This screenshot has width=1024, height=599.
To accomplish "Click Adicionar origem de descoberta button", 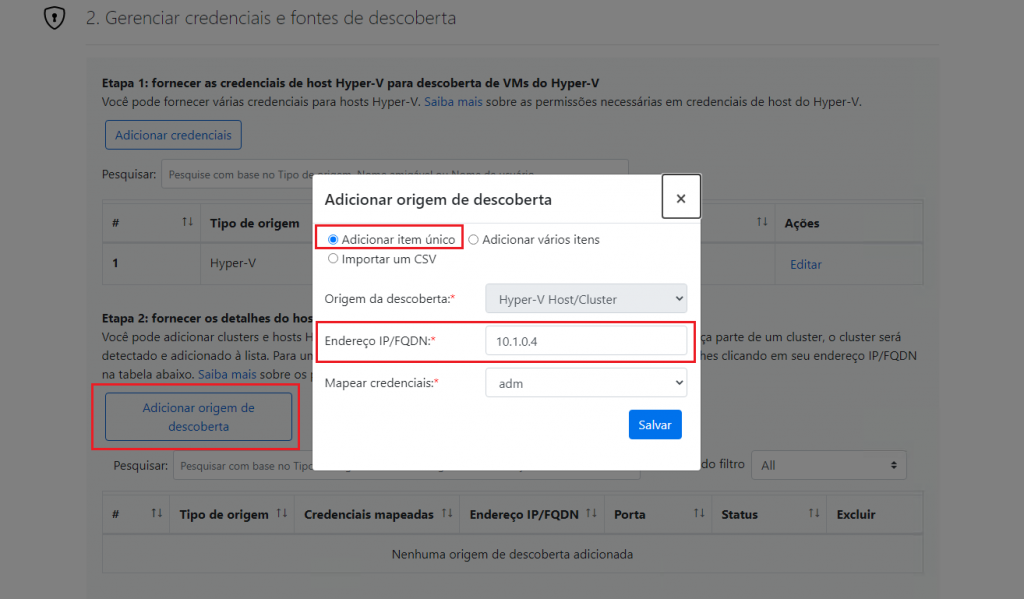I will (198, 418).
